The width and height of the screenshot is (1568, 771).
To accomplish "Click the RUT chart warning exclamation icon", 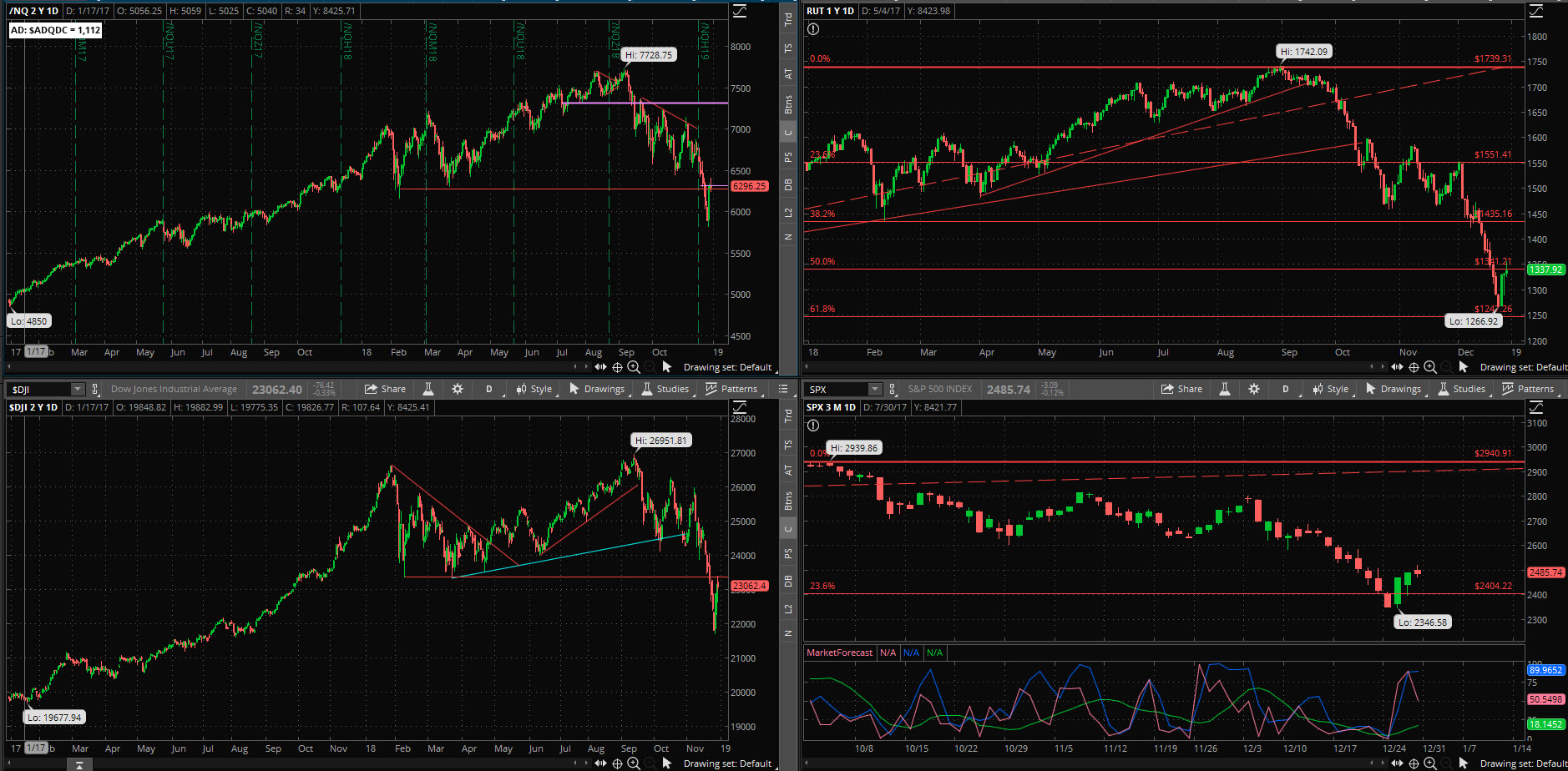I will coord(813,29).
